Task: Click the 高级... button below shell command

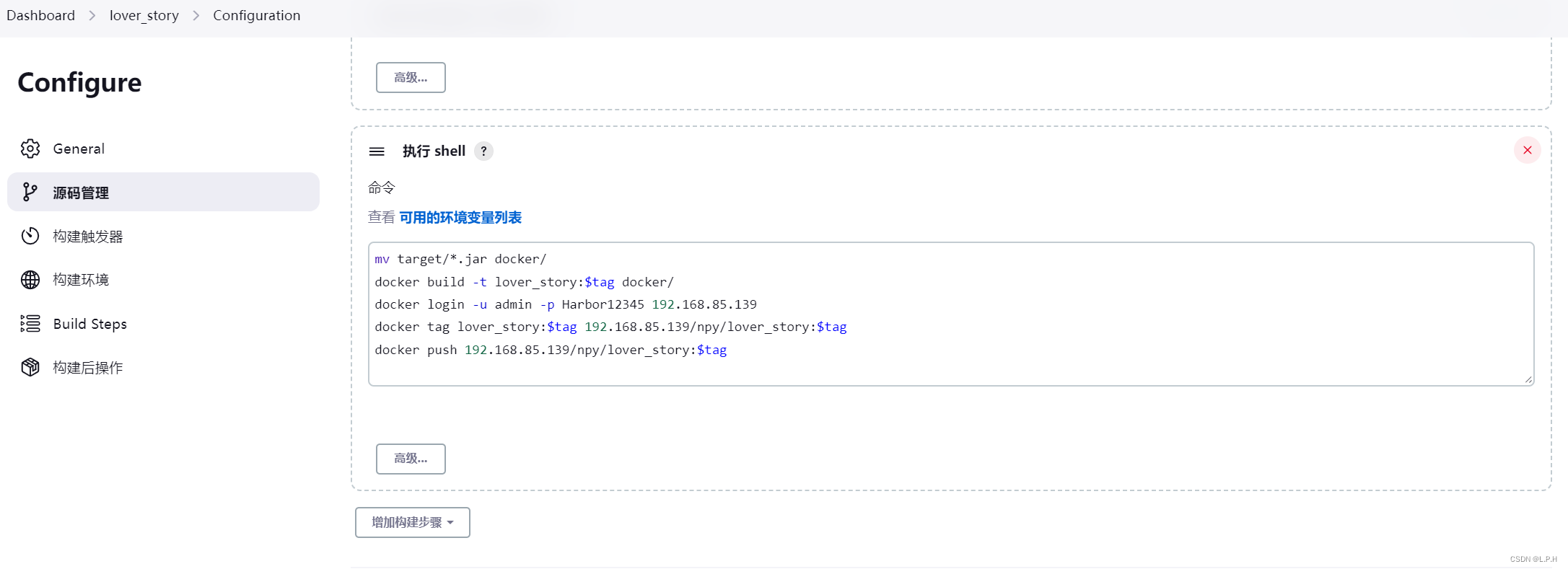Action: point(411,459)
